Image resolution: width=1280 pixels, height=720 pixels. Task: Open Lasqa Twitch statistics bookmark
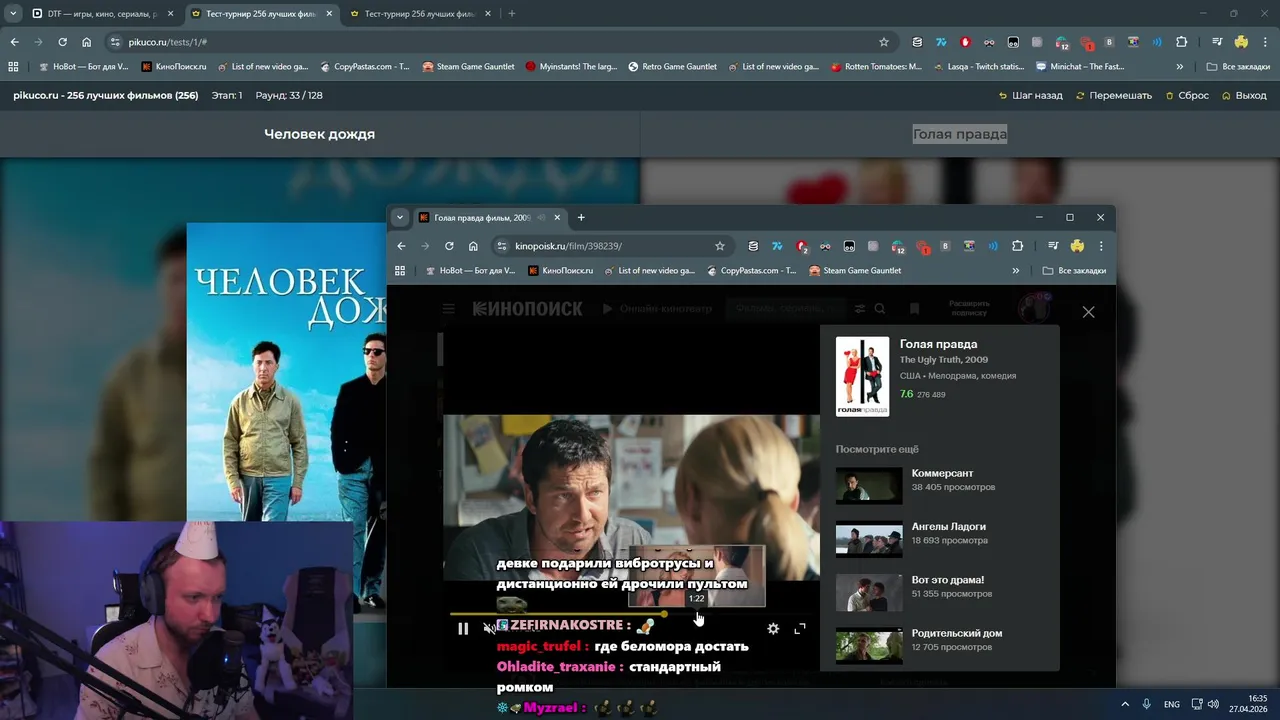(x=978, y=66)
